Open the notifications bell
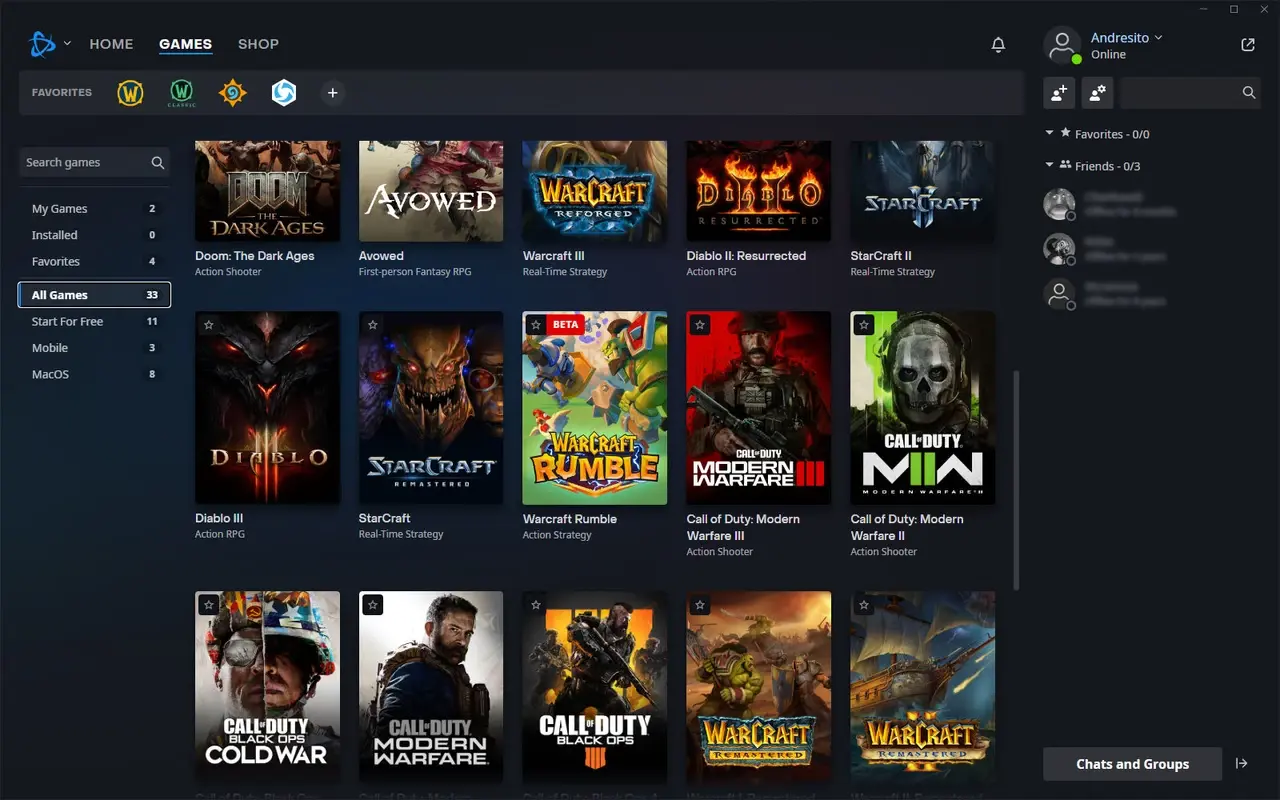This screenshot has width=1280, height=800. 998,44
